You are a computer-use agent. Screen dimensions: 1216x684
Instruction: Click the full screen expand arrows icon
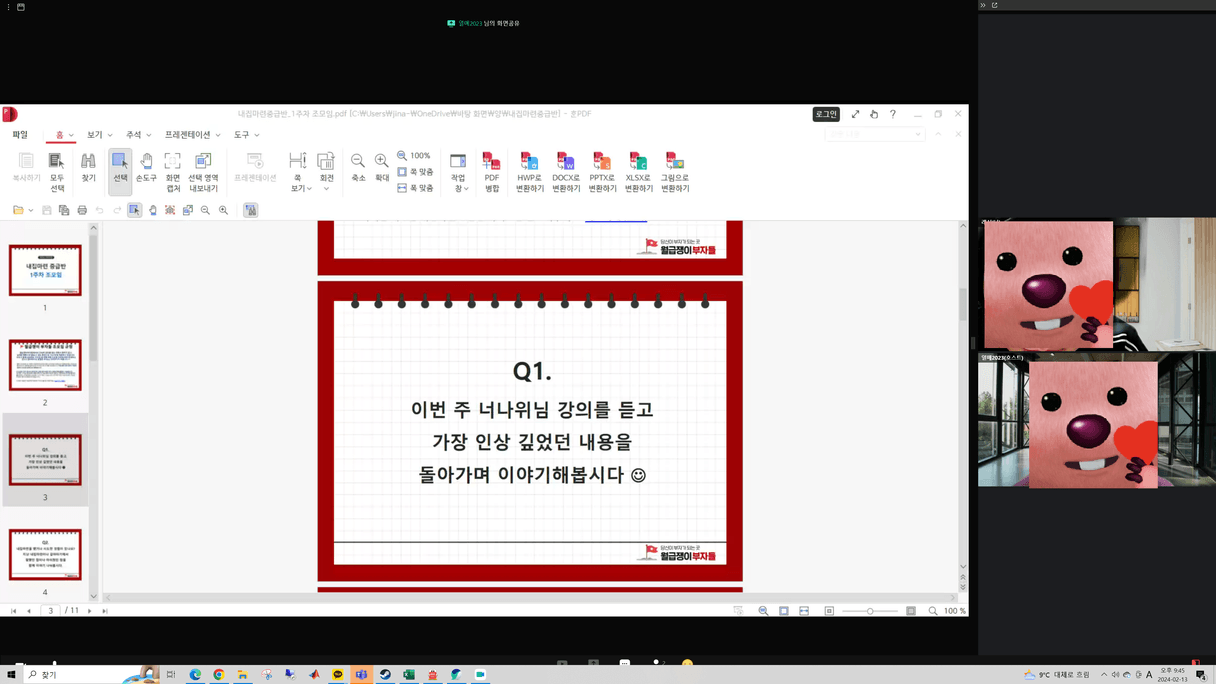point(855,114)
